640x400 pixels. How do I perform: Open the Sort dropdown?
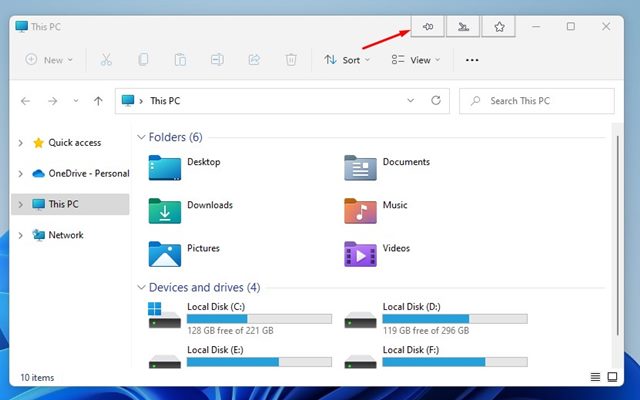point(347,60)
